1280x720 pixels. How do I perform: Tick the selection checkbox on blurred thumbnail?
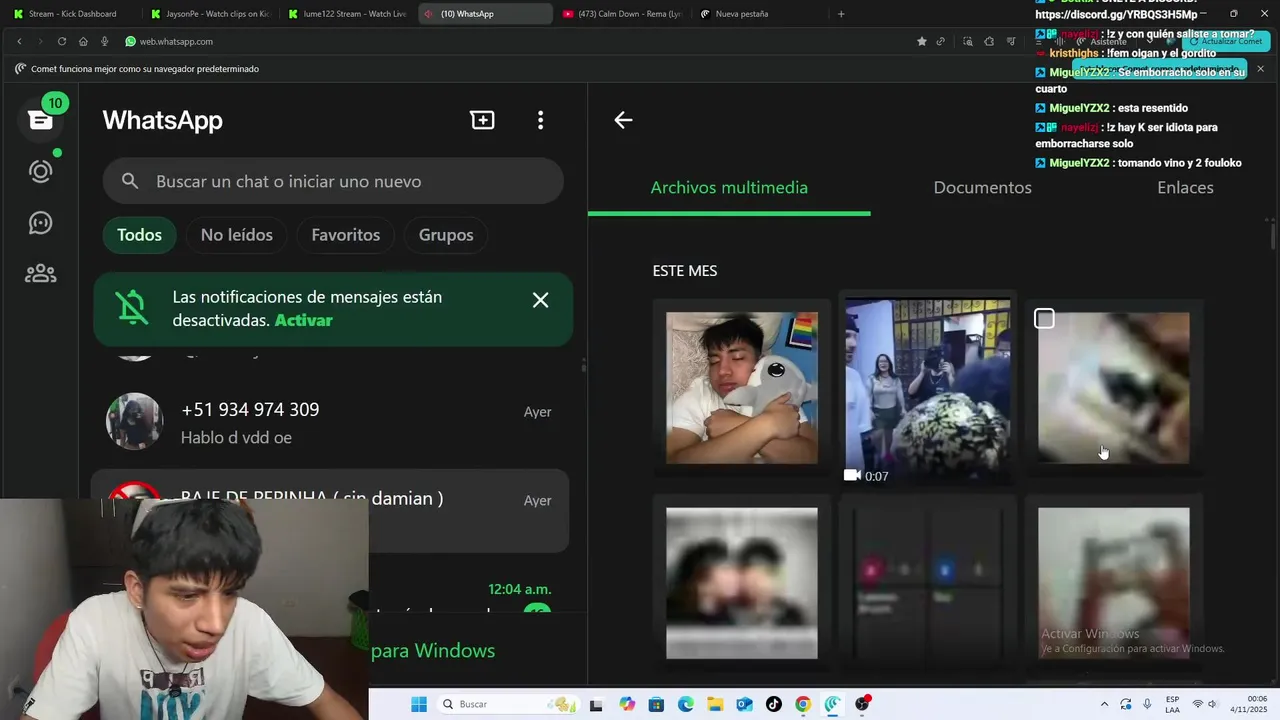1044,319
